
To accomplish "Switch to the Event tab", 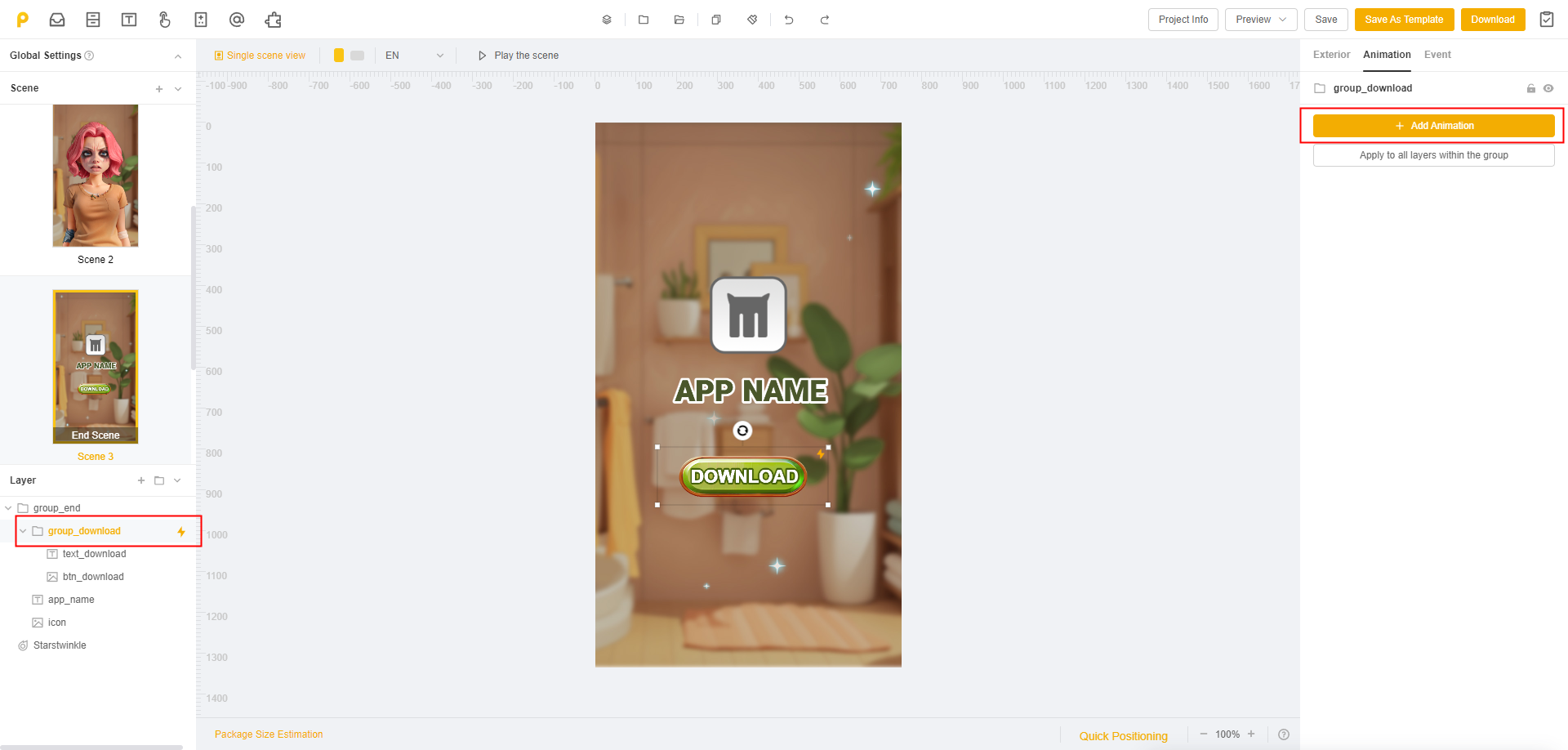I will (1437, 55).
